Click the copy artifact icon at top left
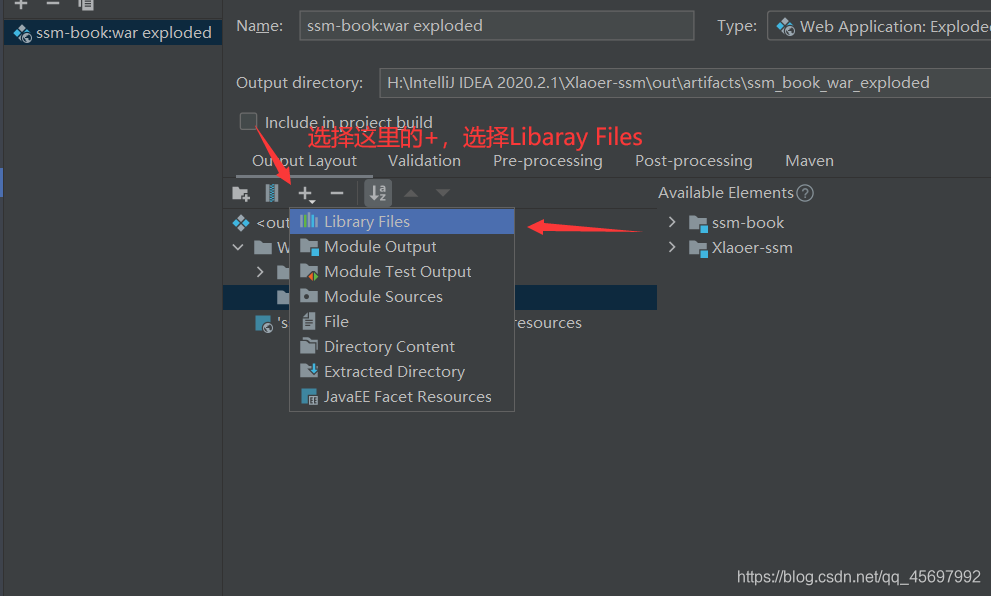991x596 pixels. [x=85, y=4]
